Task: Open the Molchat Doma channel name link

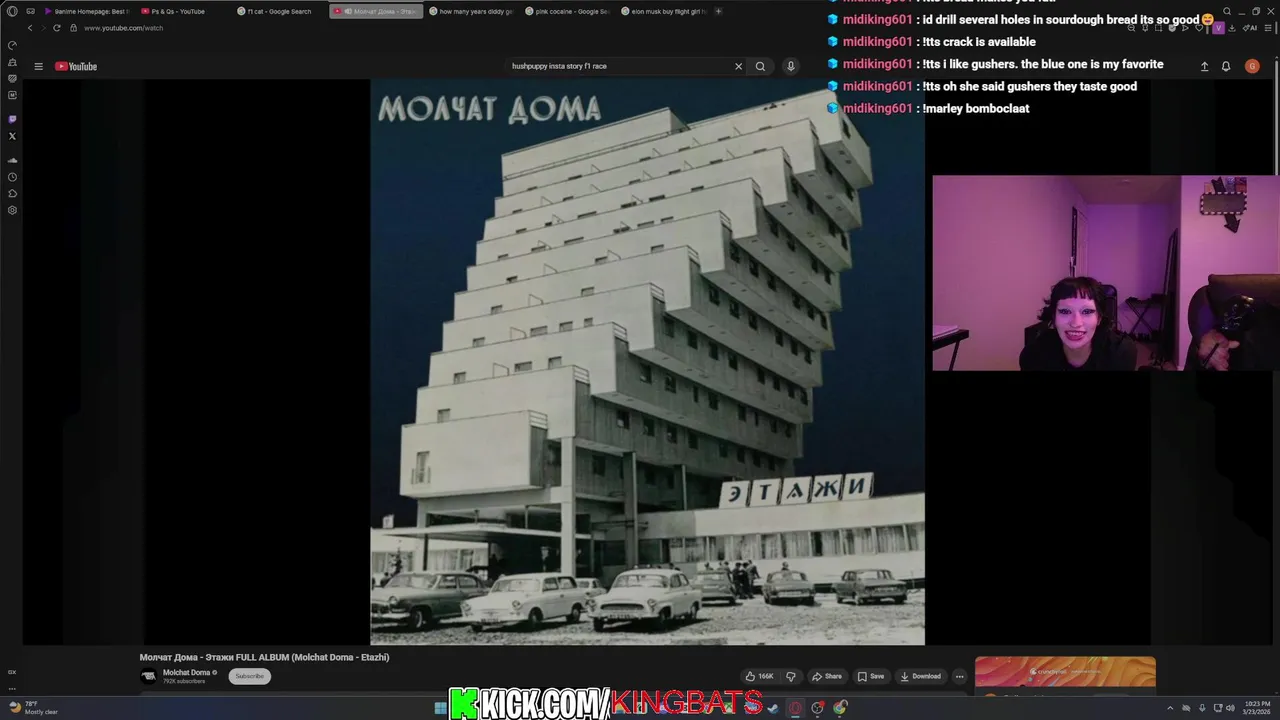Action: 187,673
